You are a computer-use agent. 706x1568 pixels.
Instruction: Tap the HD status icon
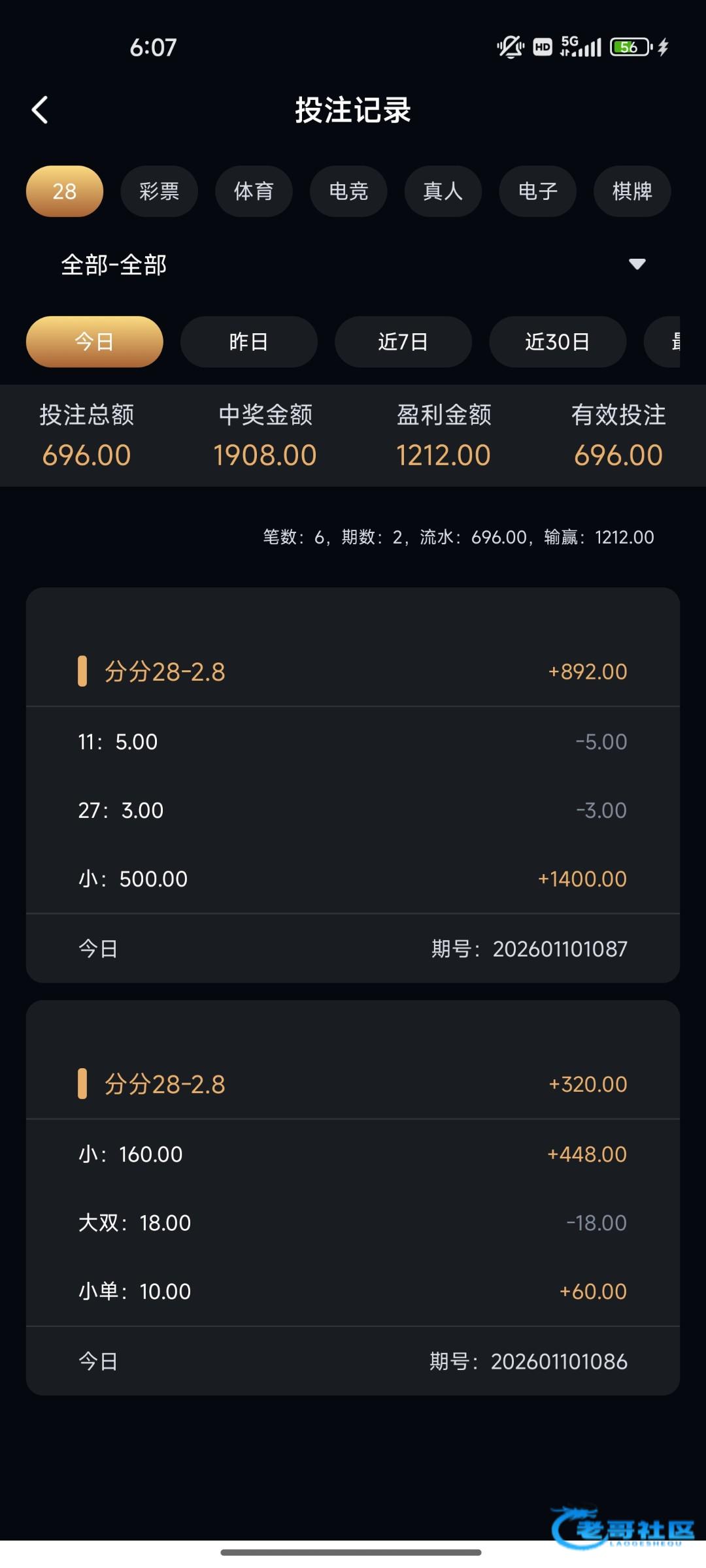pyautogui.click(x=543, y=47)
